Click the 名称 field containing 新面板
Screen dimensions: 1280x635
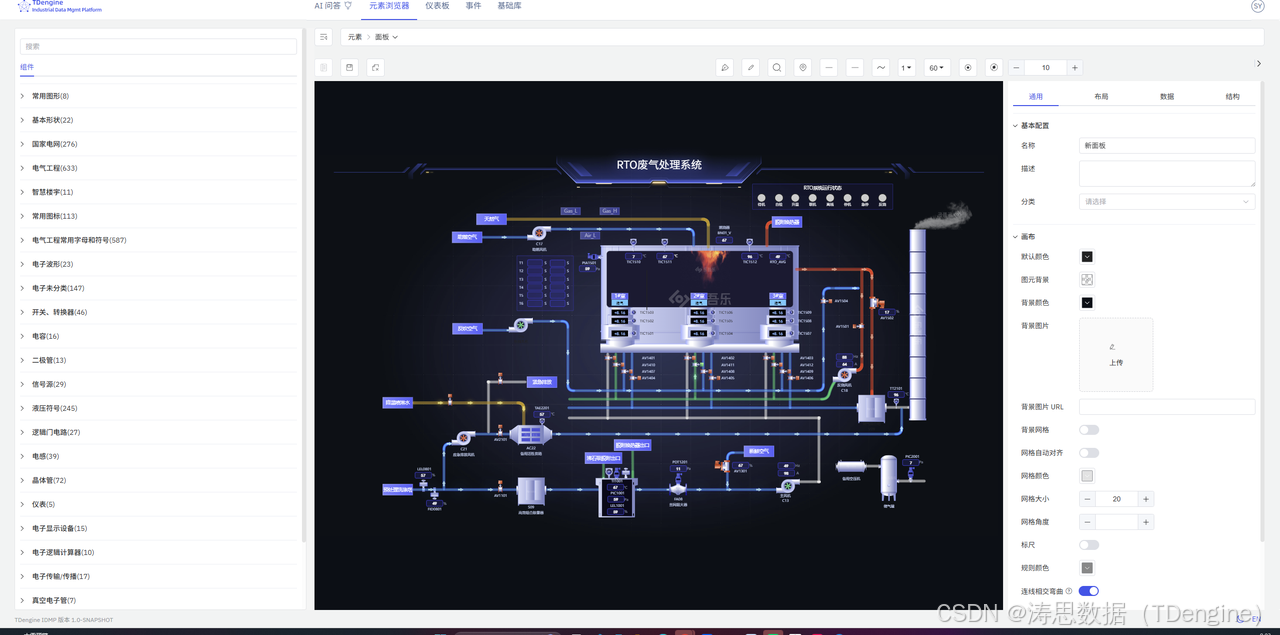pyautogui.click(x=1167, y=146)
